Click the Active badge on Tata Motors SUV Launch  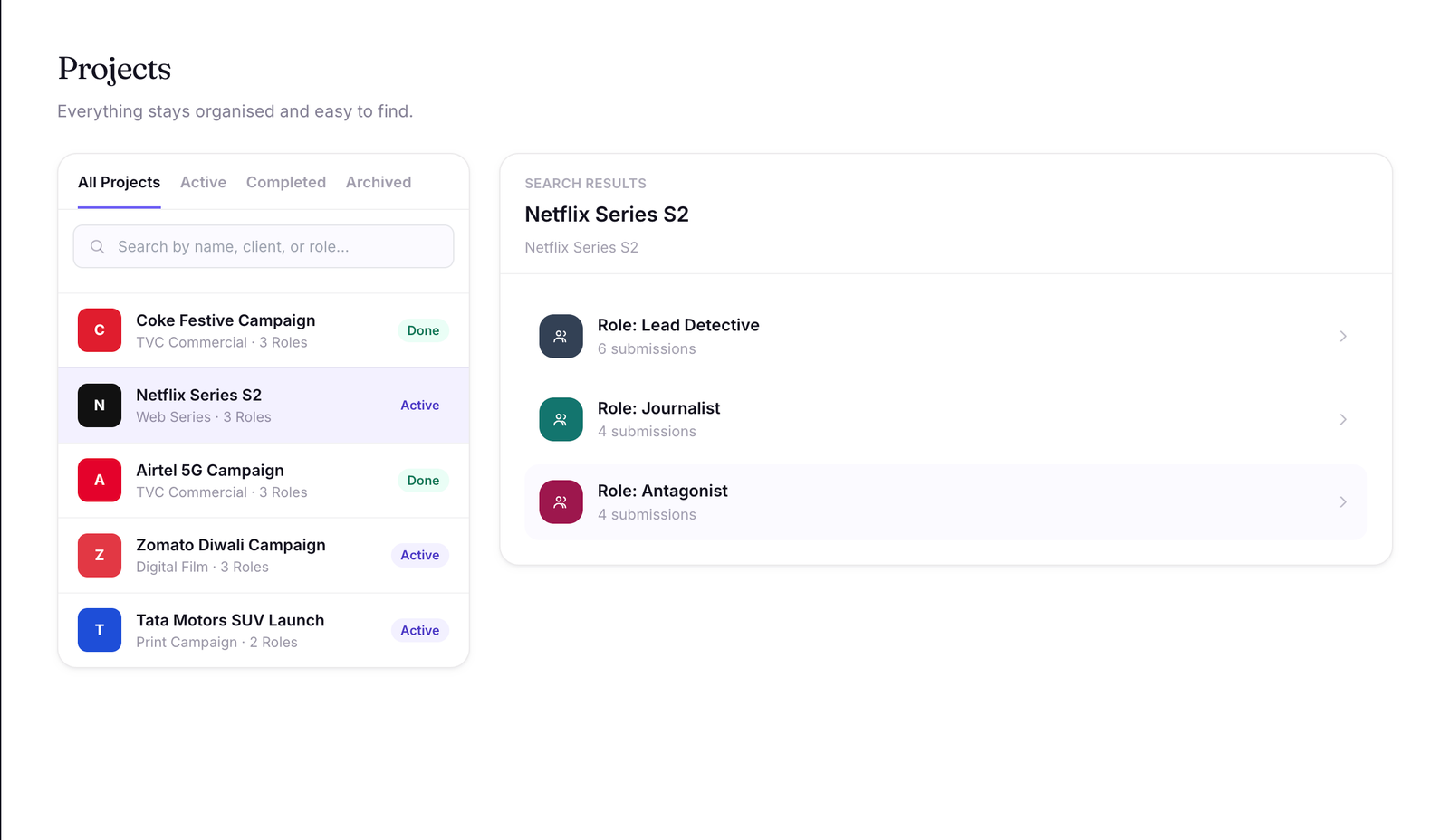tap(420, 630)
